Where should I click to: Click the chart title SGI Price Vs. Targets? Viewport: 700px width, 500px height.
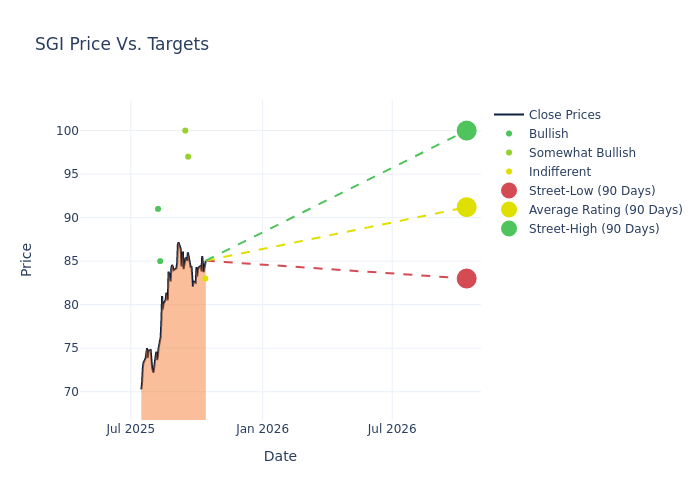pyautogui.click(x=122, y=44)
